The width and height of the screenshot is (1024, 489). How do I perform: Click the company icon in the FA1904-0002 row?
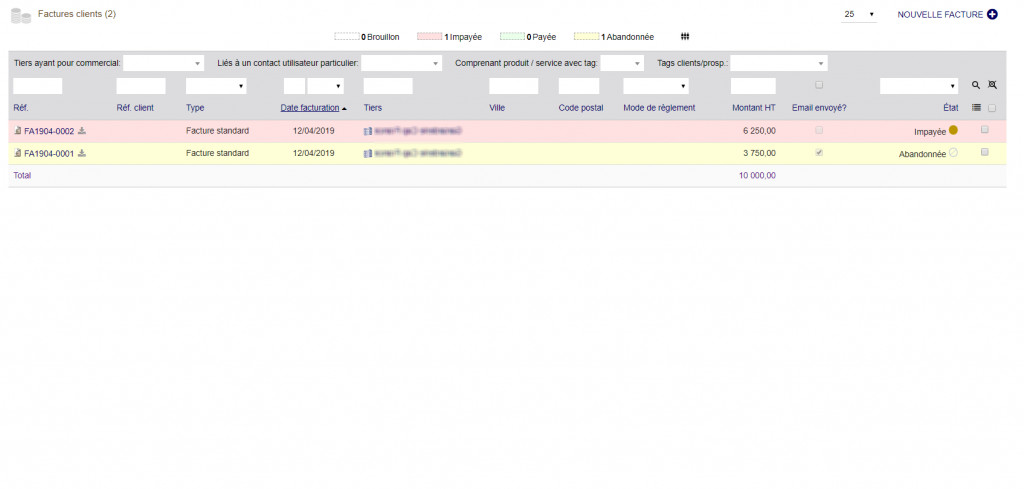tap(368, 131)
